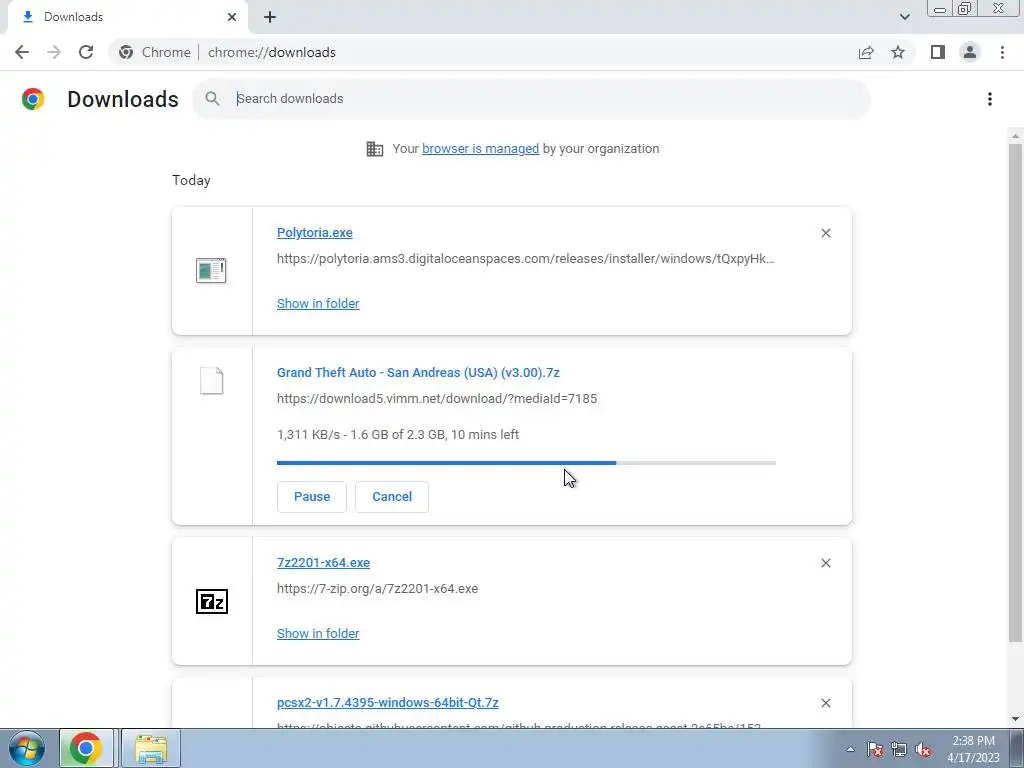Screen dimensions: 1024x768
Task: Open the Downloads page more actions menu
Action: coord(990,99)
